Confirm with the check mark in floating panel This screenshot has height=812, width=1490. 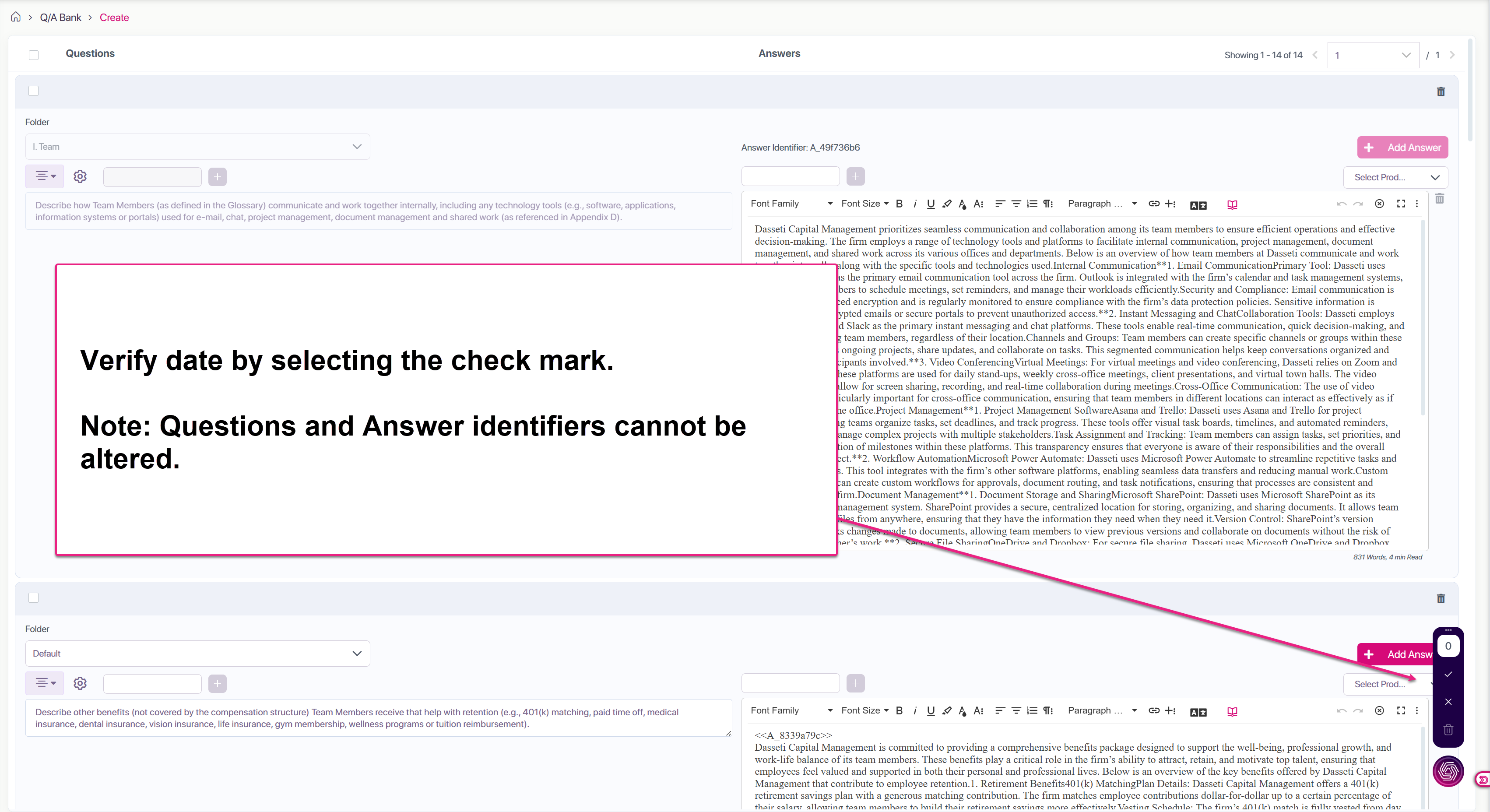coord(1448,675)
